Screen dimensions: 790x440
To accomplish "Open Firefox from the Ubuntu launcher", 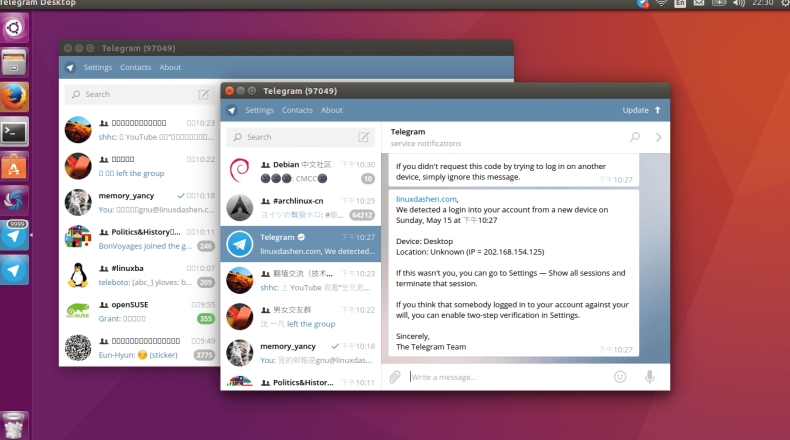I will pyautogui.click(x=14, y=97).
